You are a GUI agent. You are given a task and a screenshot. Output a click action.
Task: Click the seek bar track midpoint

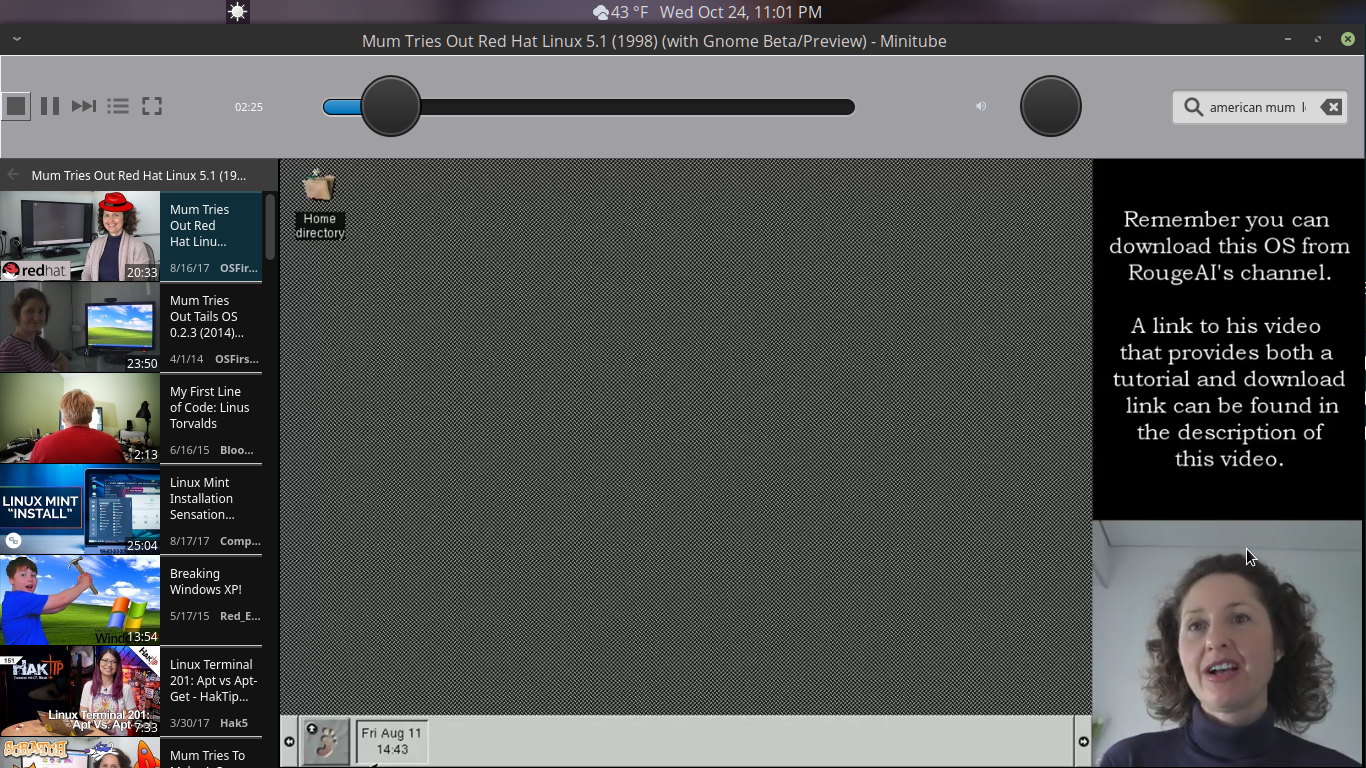click(x=589, y=107)
